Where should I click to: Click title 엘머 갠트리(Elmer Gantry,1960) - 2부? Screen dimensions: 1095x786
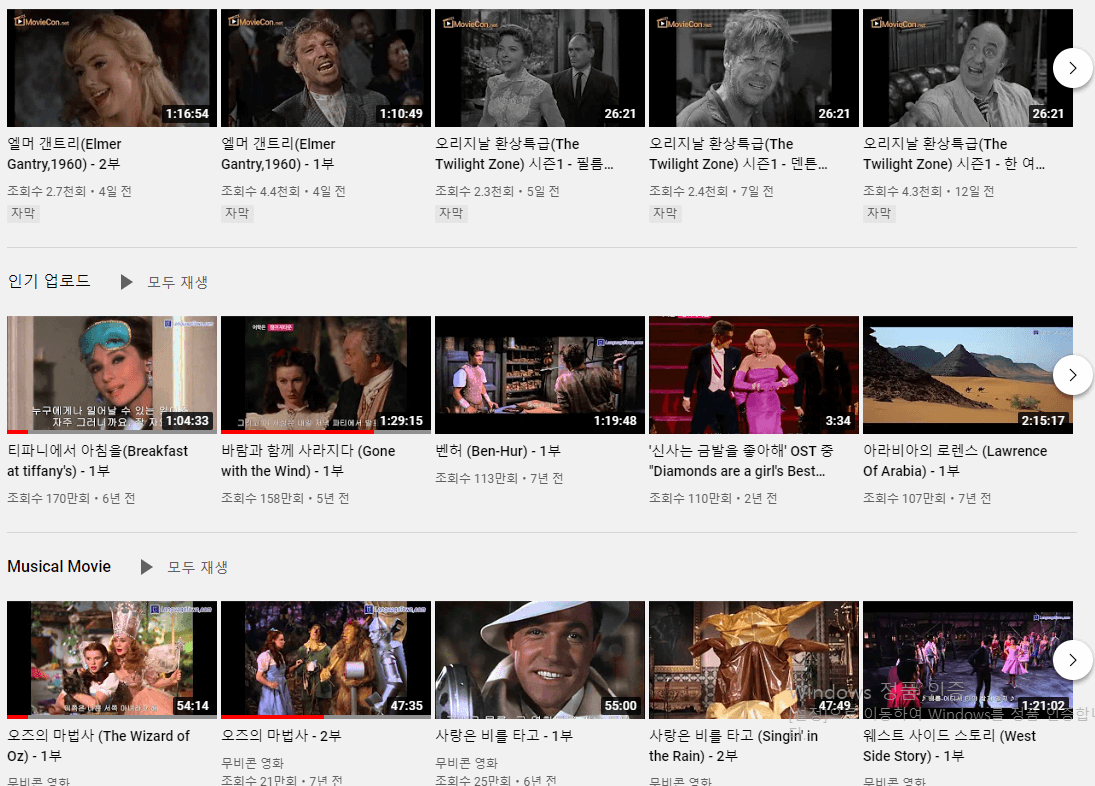[x=64, y=154]
